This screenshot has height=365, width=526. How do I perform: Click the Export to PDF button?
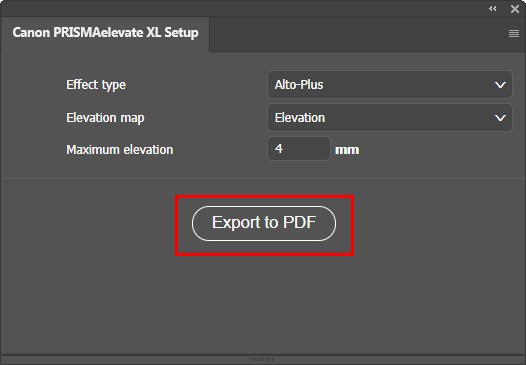264,223
